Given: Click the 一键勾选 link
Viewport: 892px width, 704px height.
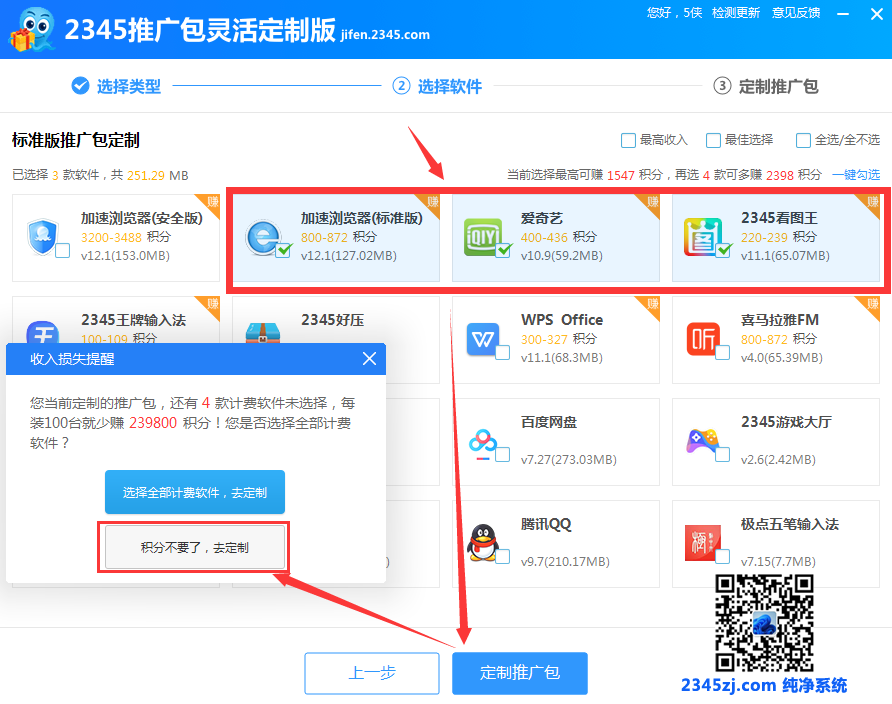Looking at the screenshot, I should point(856,175).
